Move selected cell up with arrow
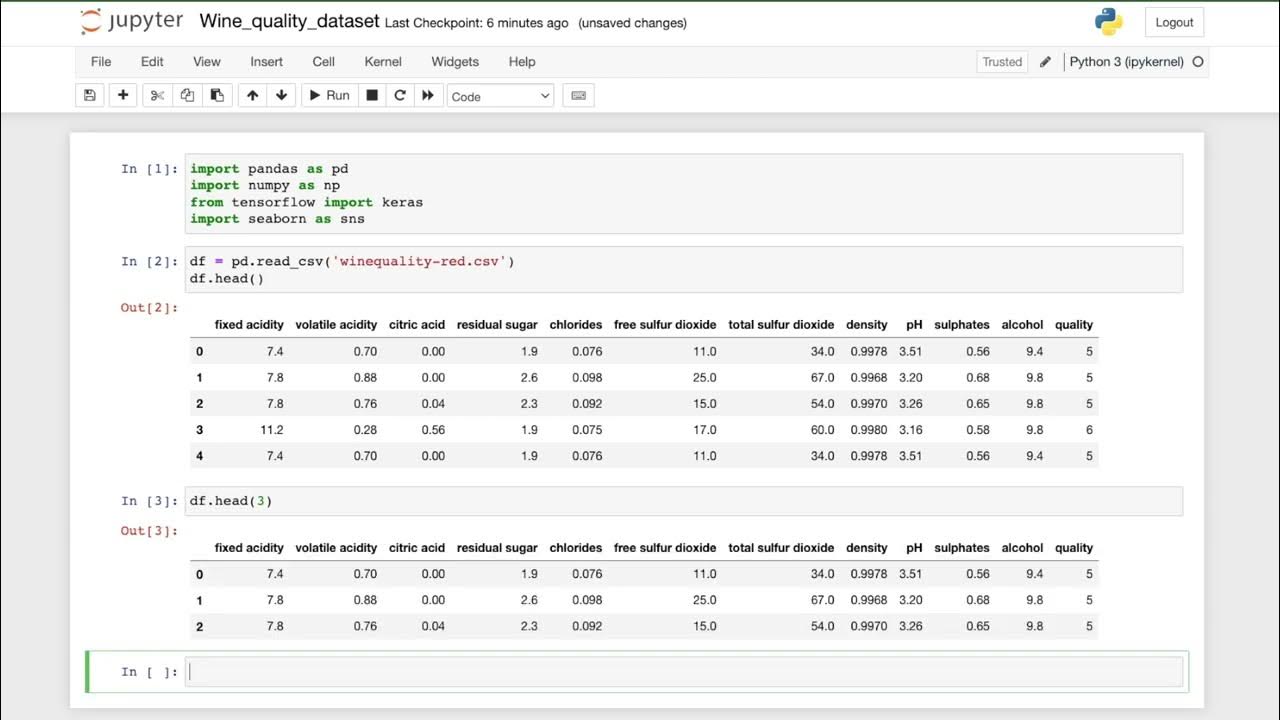This screenshot has height=720, width=1280. tap(252, 95)
